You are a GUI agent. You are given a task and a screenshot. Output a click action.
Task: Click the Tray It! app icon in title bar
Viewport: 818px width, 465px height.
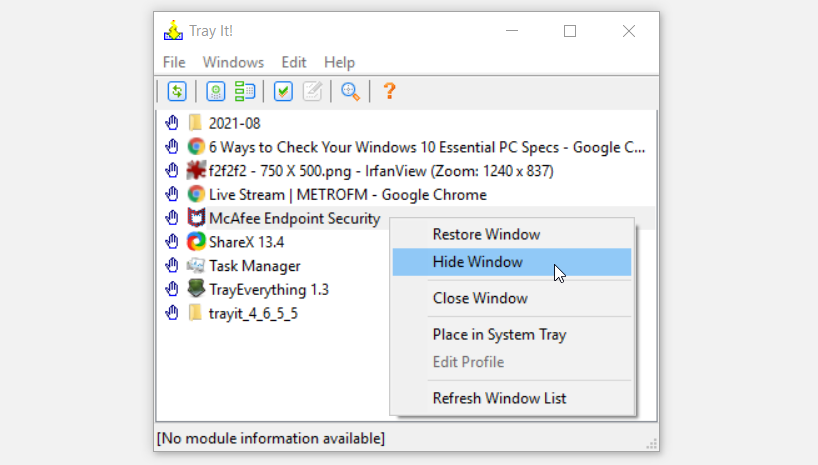coord(173,31)
